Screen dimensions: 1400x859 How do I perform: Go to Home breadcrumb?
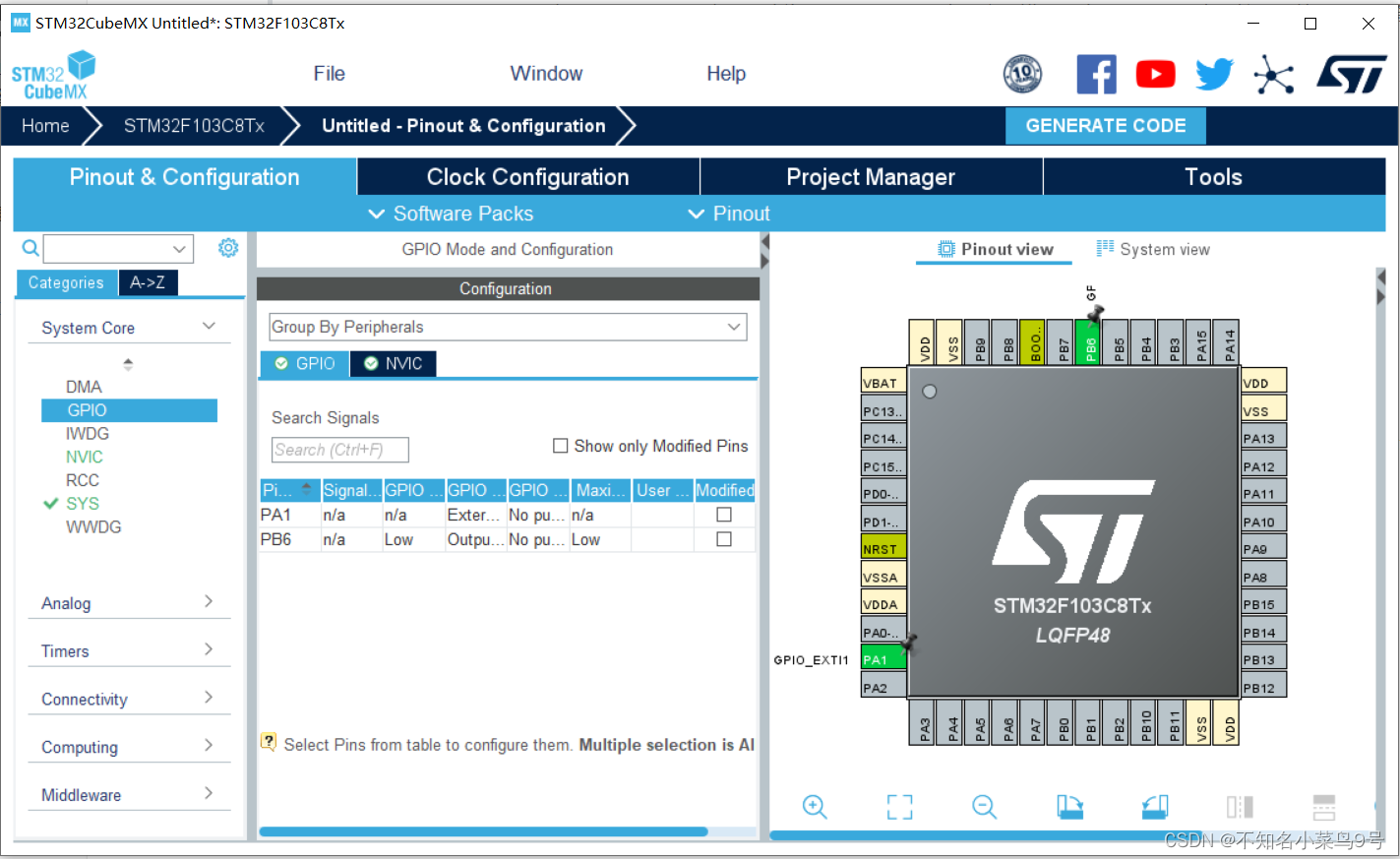[45, 126]
